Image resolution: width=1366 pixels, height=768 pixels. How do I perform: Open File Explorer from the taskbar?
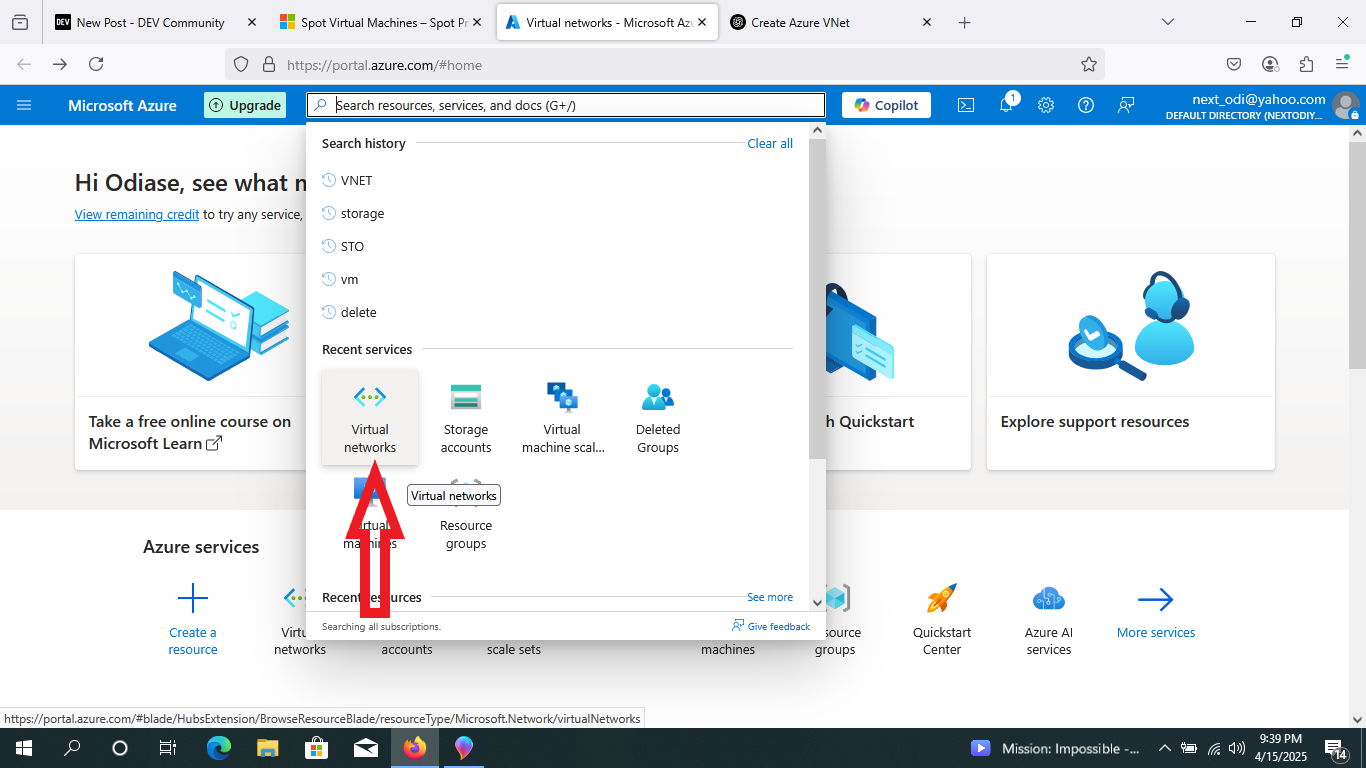click(267, 748)
